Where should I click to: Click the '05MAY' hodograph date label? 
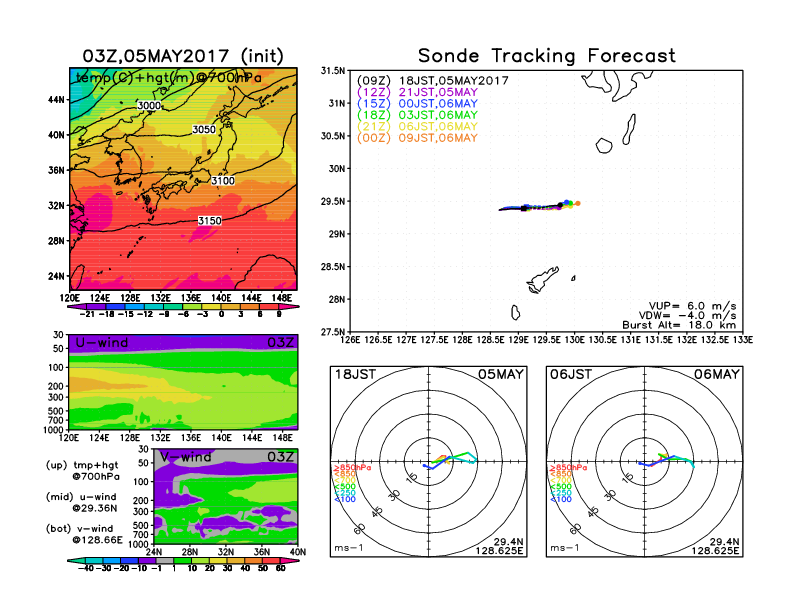(x=501, y=374)
